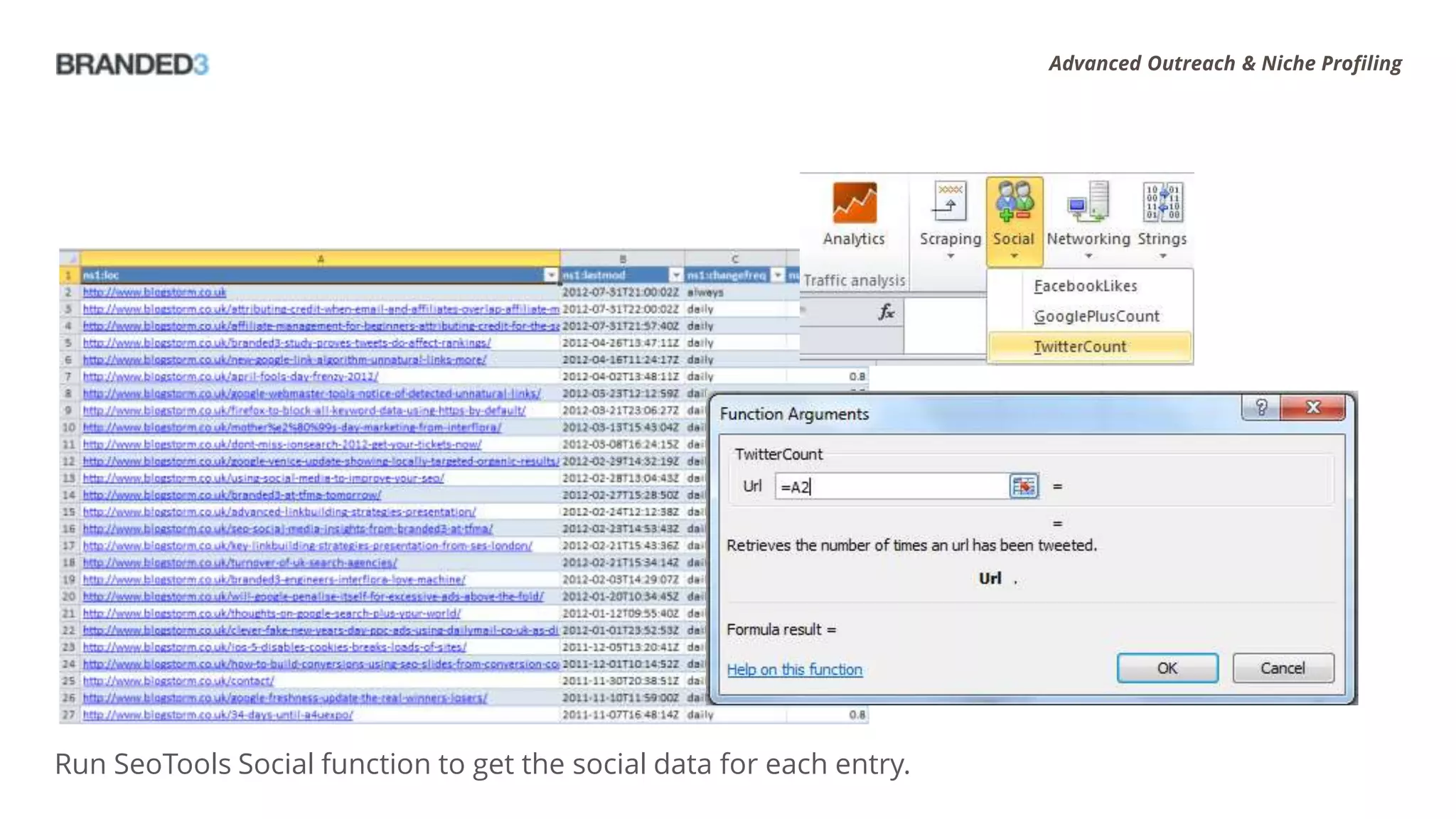
Task: Open the using-social-media-to-improve-your-seo URL
Action: pyautogui.click(x=263, y=478)
